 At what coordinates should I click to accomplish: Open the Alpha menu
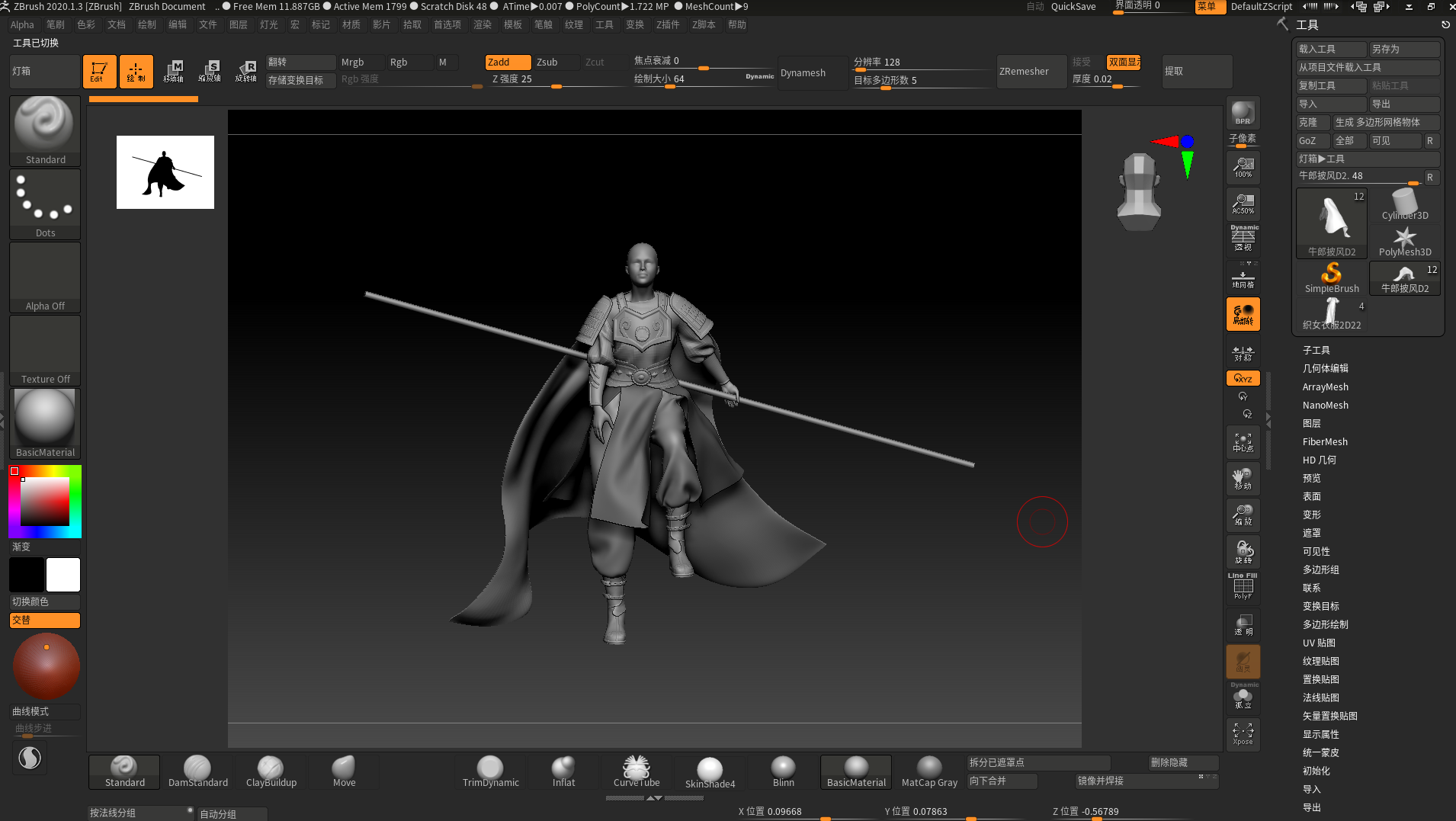22,25
